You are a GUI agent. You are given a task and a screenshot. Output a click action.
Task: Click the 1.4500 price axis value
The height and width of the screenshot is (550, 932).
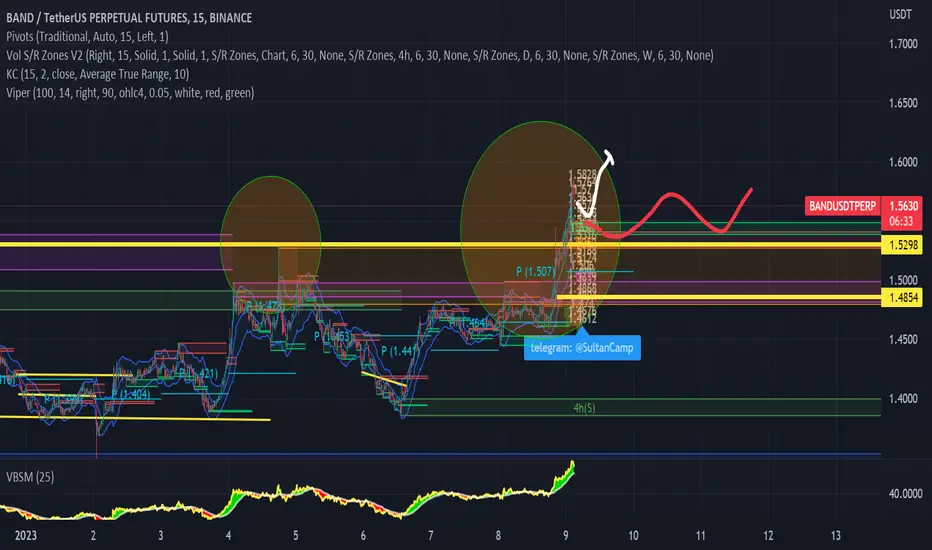(x=903, y=340)
